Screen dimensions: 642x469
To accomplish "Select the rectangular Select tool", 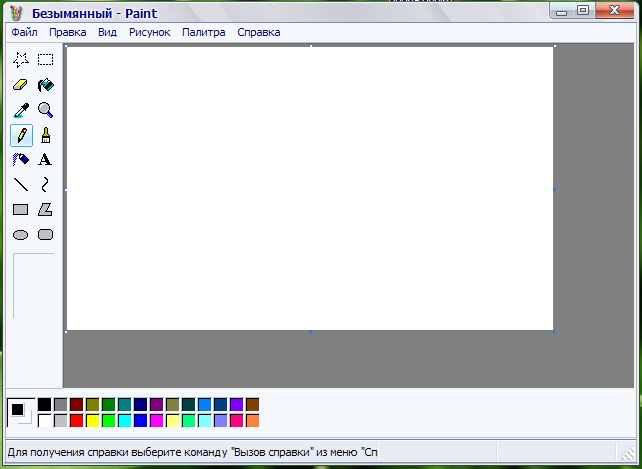I will click(45, 60).
